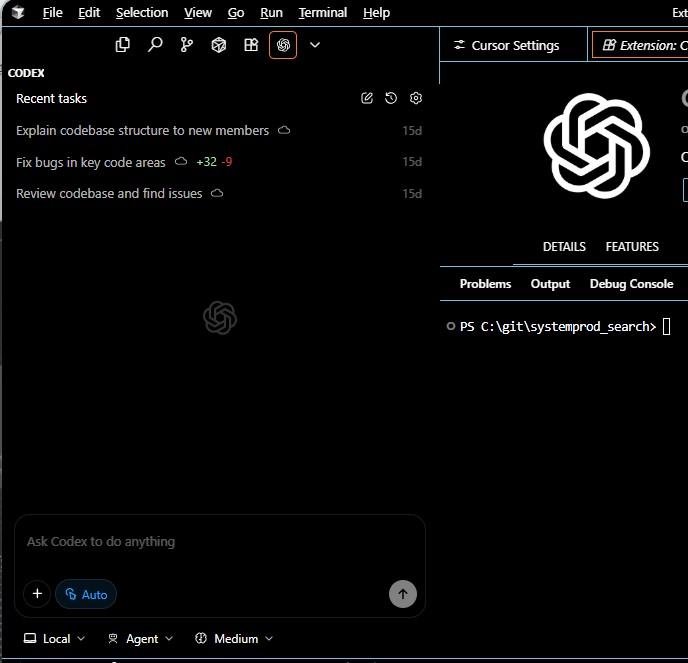
Task: Switch to the Output panel tab
Action: click(x=550, y=284)
